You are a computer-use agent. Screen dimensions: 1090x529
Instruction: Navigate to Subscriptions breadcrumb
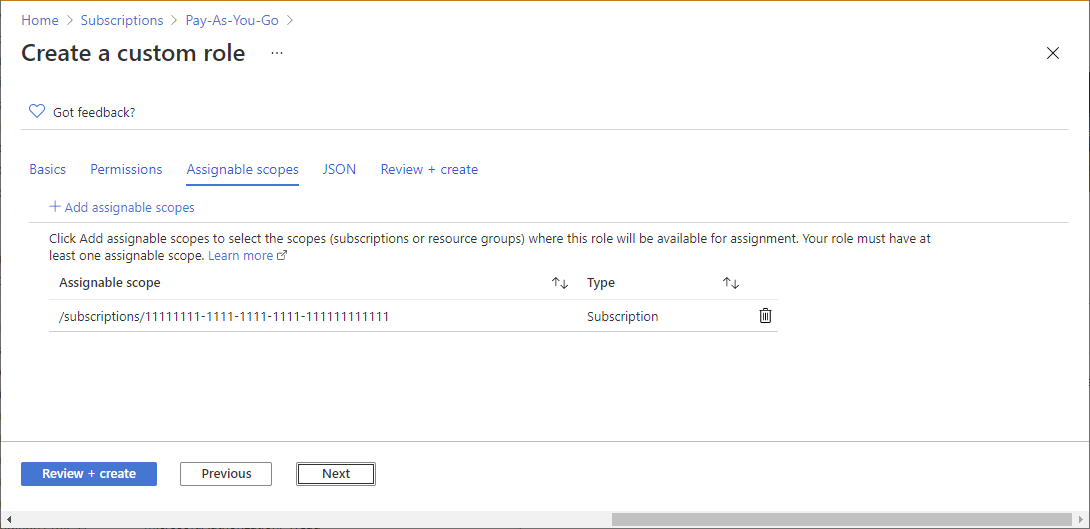point(122,20)
